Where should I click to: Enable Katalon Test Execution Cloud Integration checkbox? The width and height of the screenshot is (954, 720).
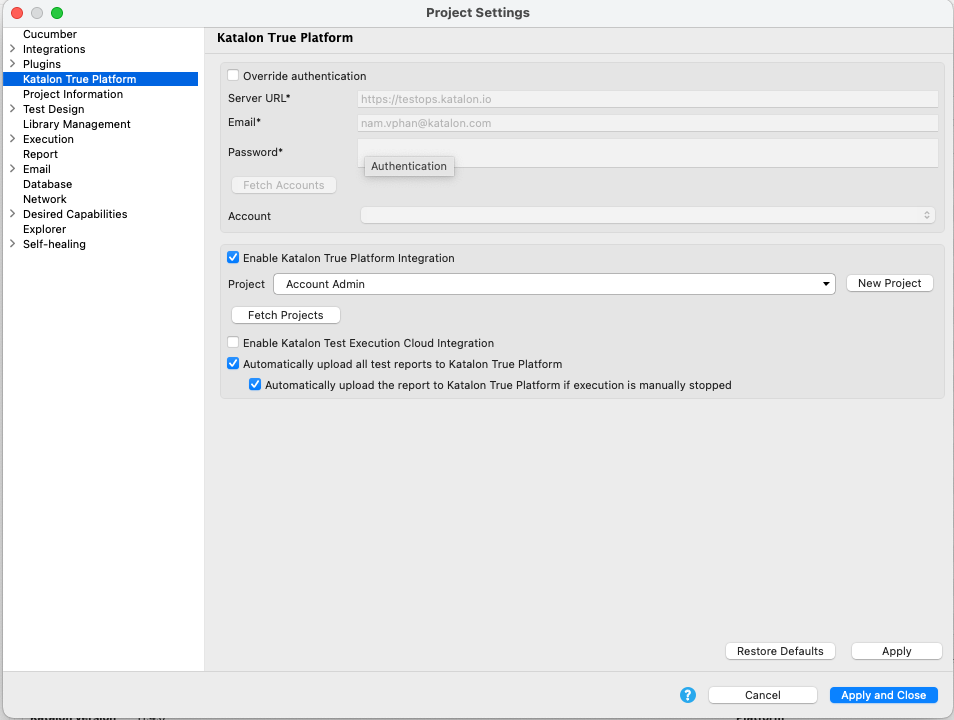pos(233,343)
